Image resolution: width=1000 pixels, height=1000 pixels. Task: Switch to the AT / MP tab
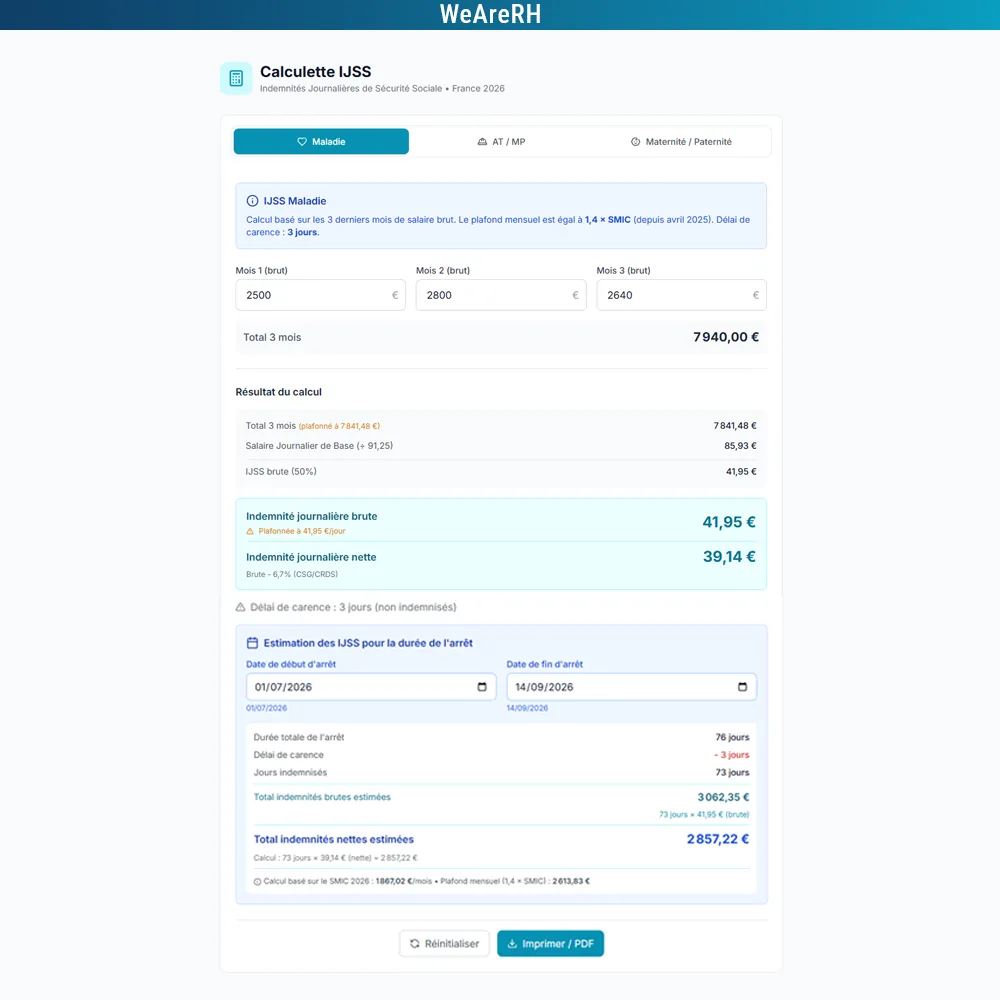click(x=501, y=142)
